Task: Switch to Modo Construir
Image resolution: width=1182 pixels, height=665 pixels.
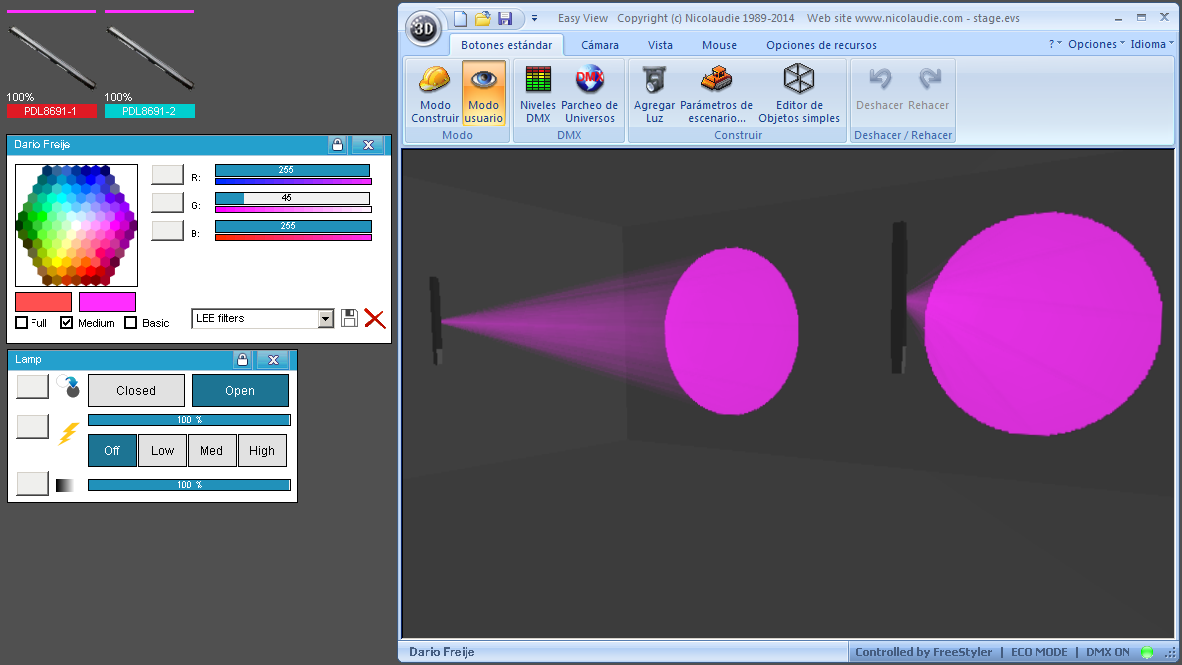Action: pos(435,93)
